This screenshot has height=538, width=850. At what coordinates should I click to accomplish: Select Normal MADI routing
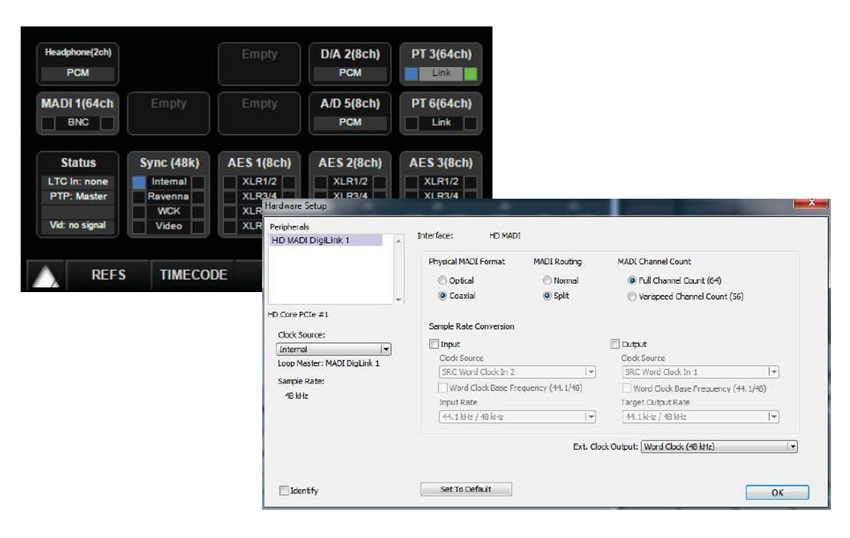pyautogui.click(x=547, y=280)
